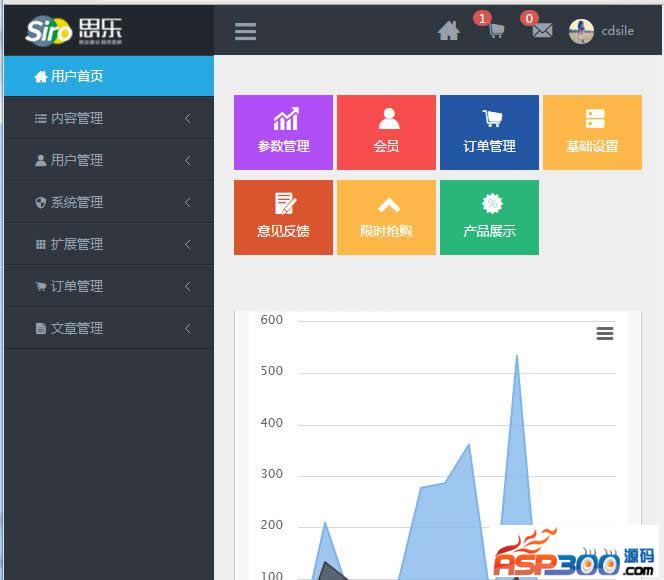Click the person icon on 会员 tile

[x=389, y=118]
